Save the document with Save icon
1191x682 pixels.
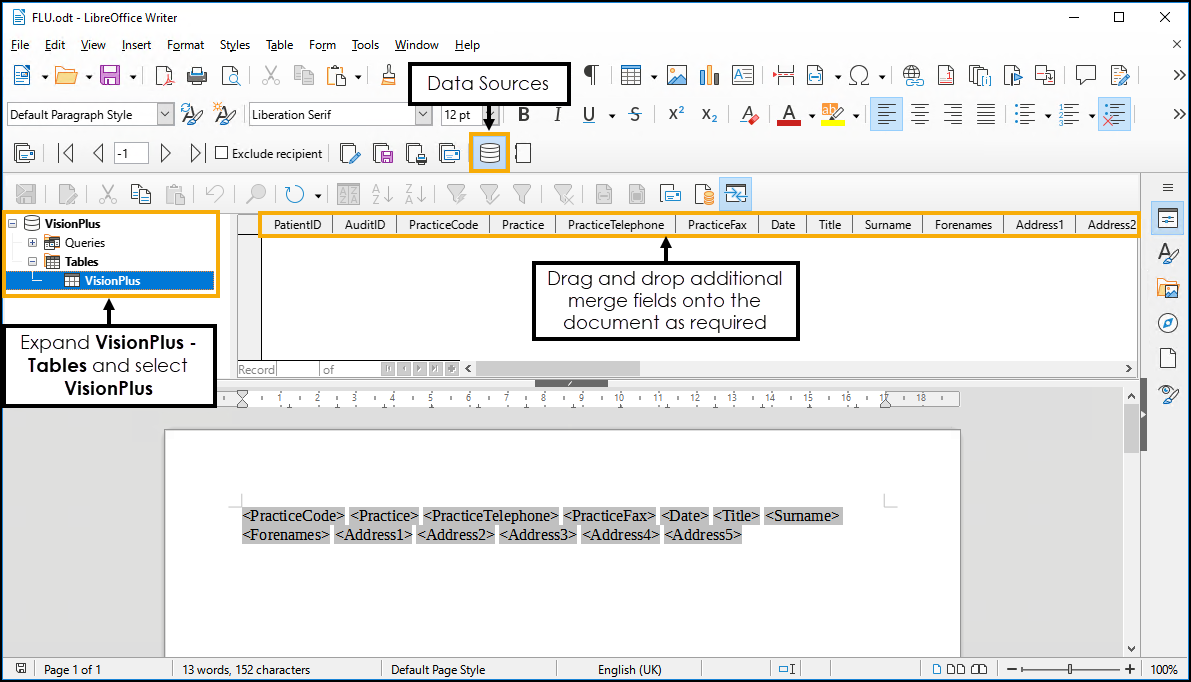(x=110, y=75)
